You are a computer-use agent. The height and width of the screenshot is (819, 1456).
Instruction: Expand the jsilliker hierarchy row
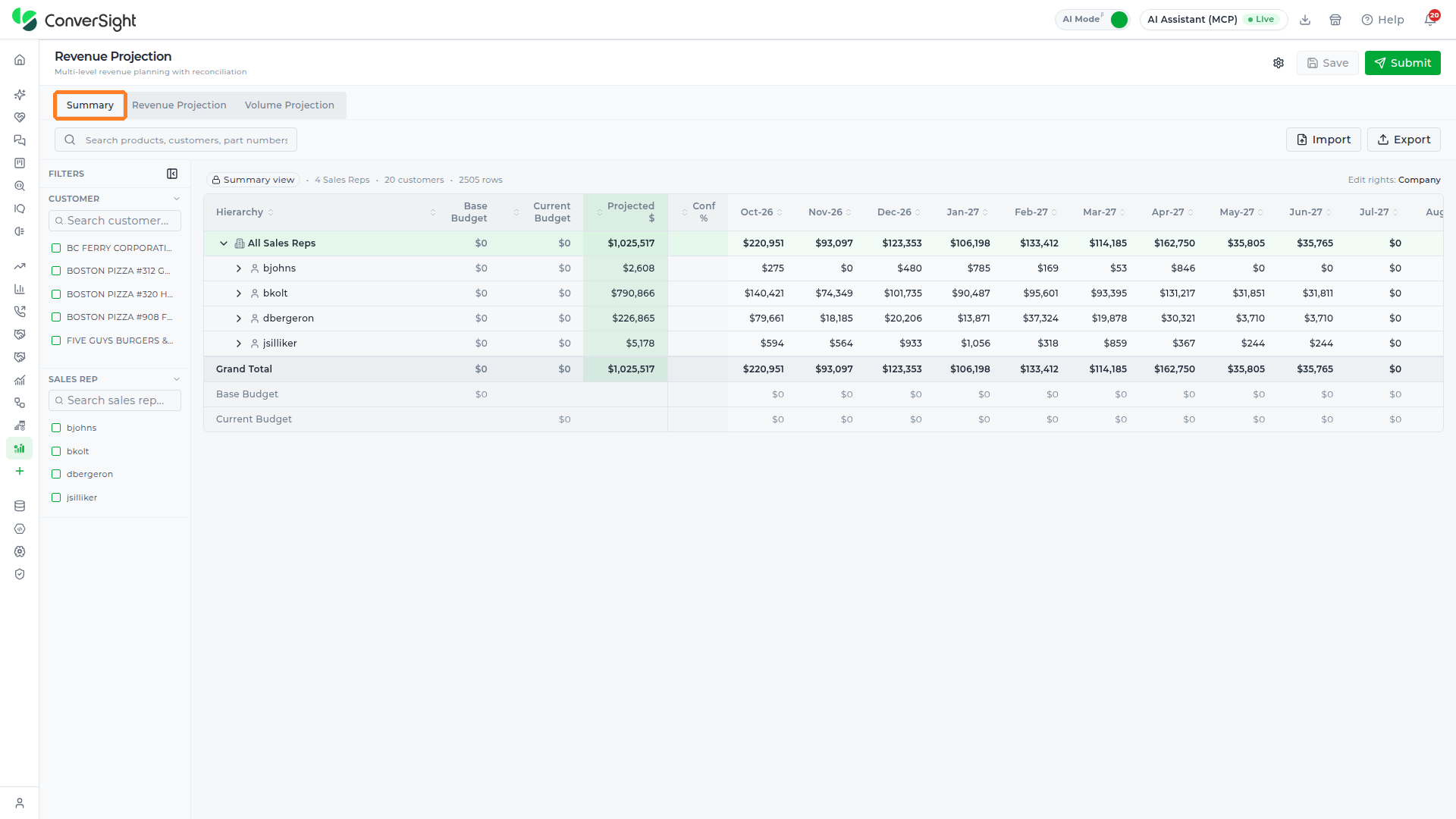238,344
